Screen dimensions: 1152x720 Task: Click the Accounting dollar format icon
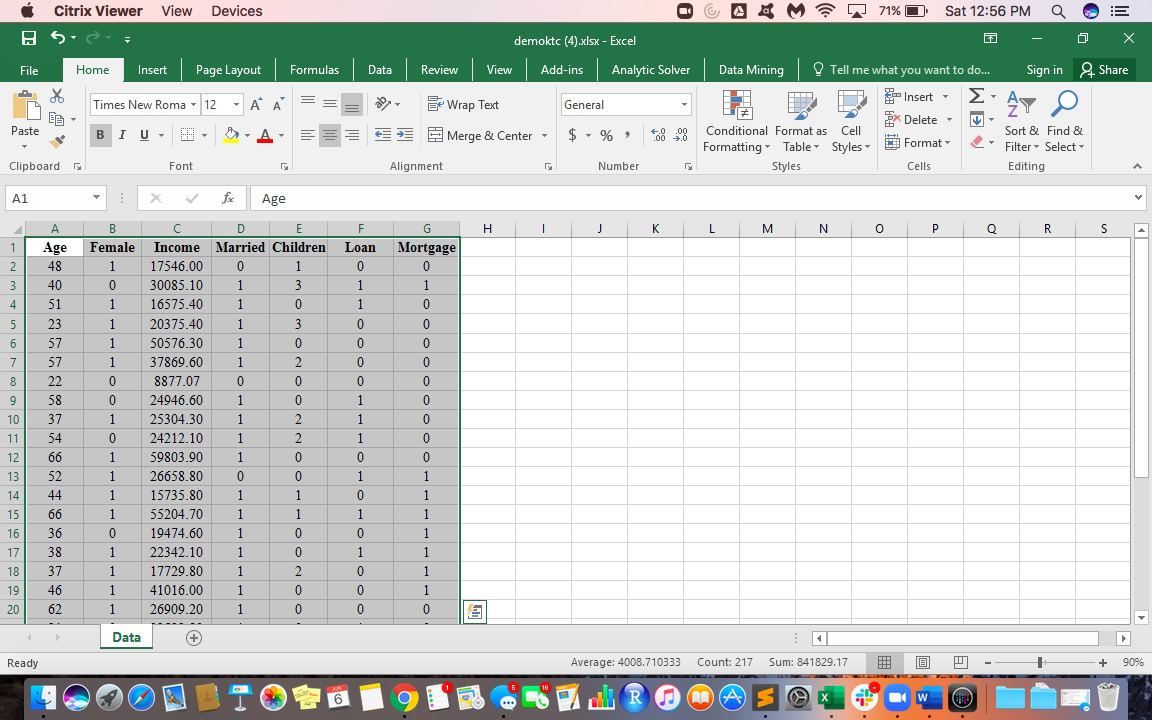click(572, 135)
